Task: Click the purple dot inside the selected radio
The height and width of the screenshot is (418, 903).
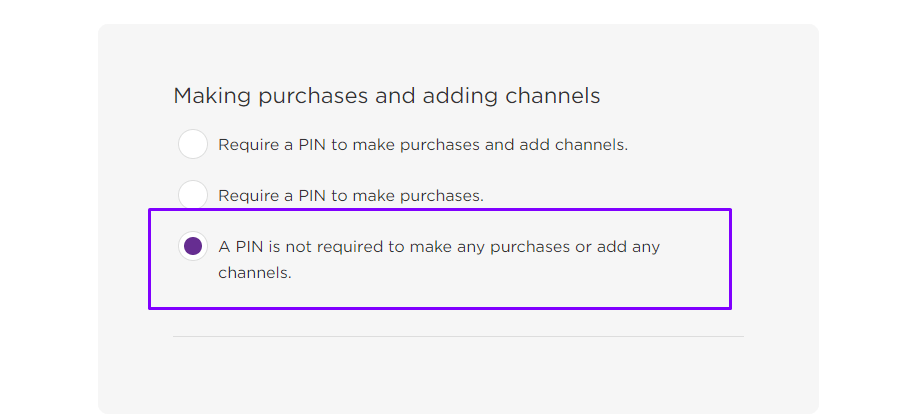Action: point(193,246)
